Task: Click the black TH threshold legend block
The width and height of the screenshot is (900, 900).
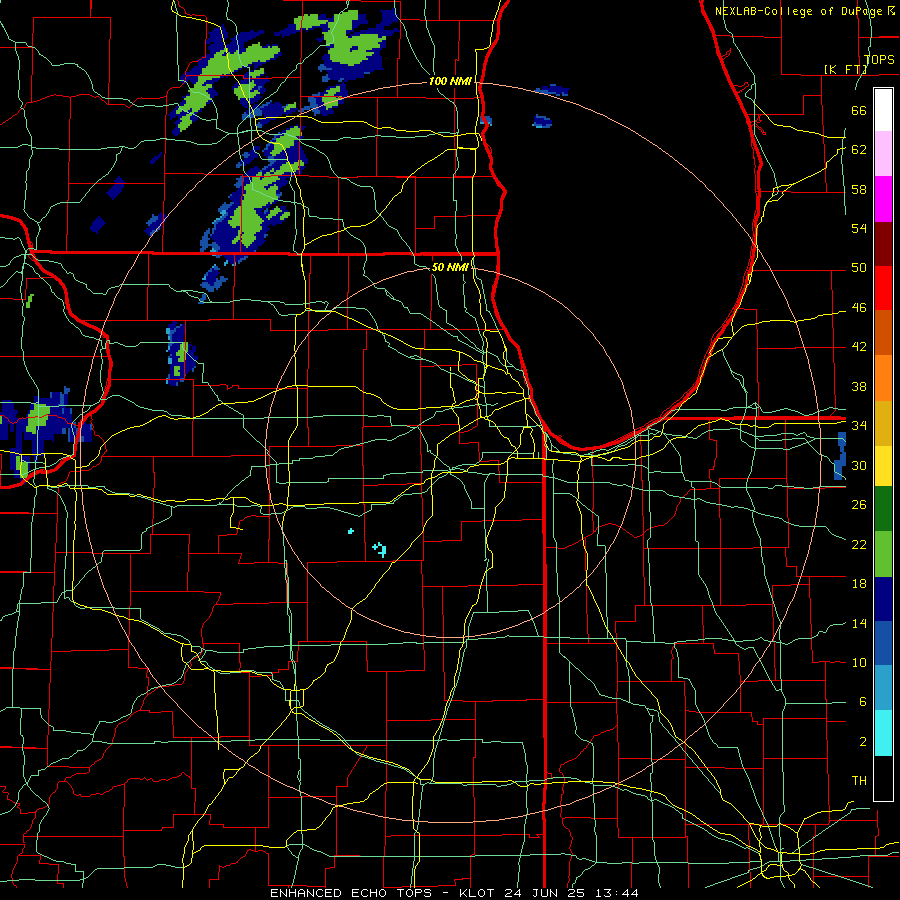Action: pyautogui.click(x=883, y=778)
